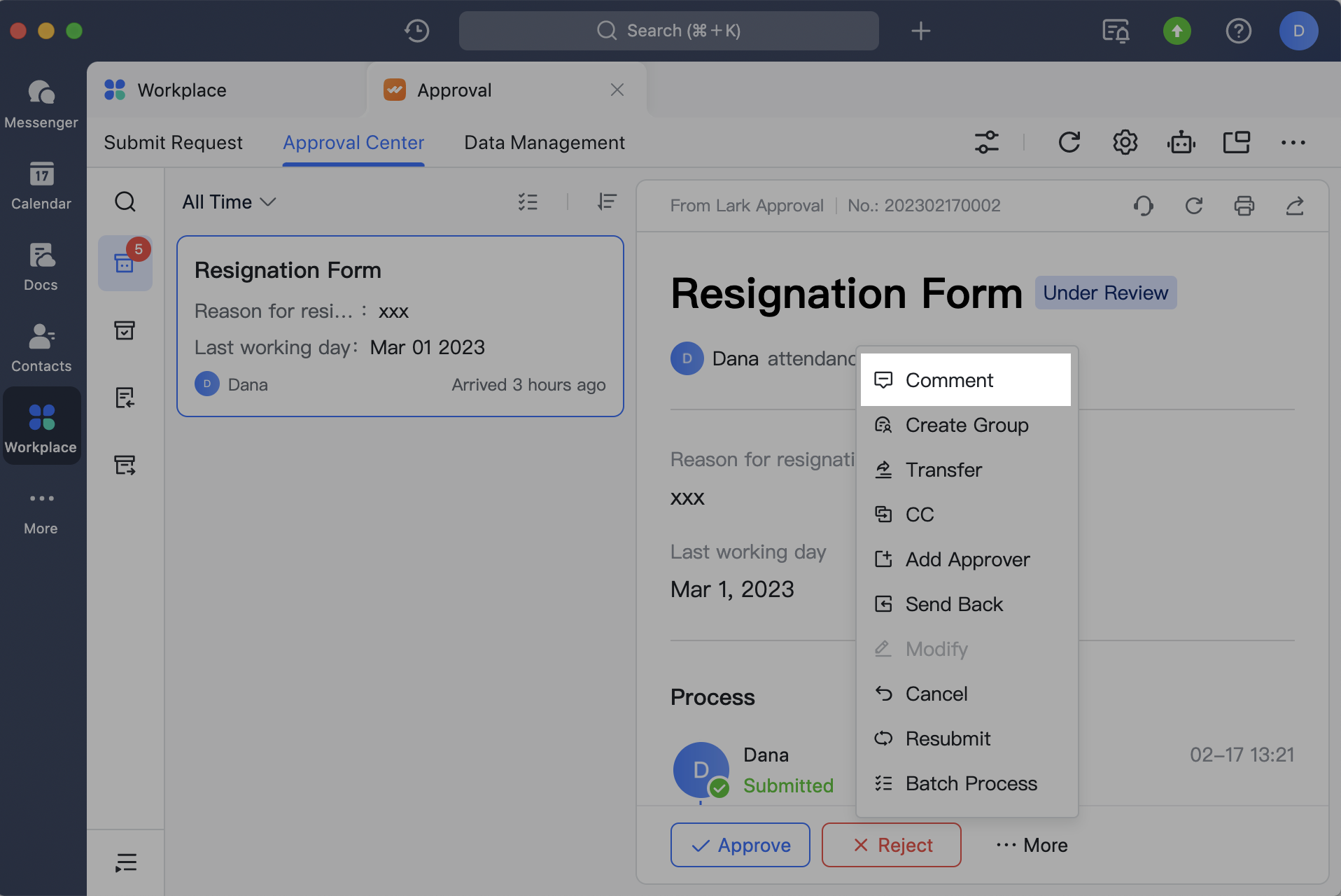Image resolution: width=1341 pixels, height=896 pixels.
Task: Open the More actions dropdown
Action: (x=1032, y=845)
